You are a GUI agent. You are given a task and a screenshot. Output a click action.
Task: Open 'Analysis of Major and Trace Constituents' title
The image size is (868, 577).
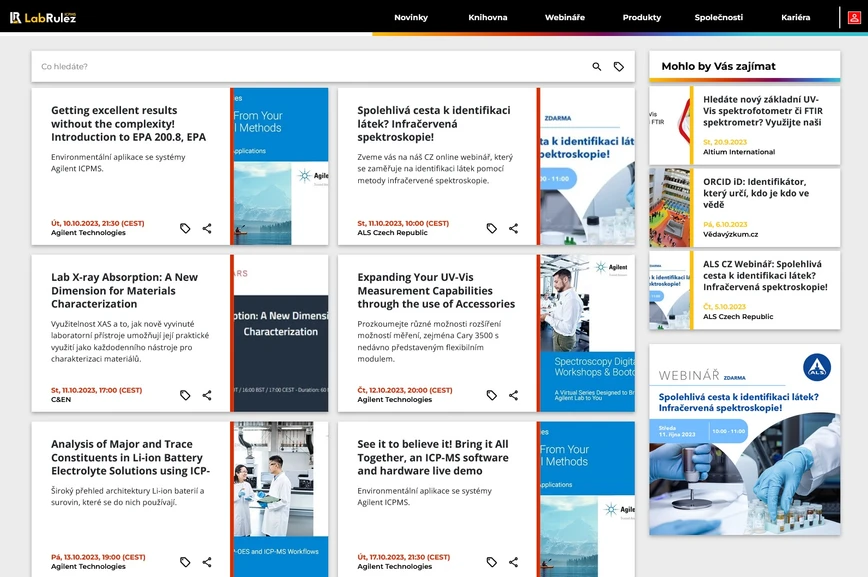(131, 457)
